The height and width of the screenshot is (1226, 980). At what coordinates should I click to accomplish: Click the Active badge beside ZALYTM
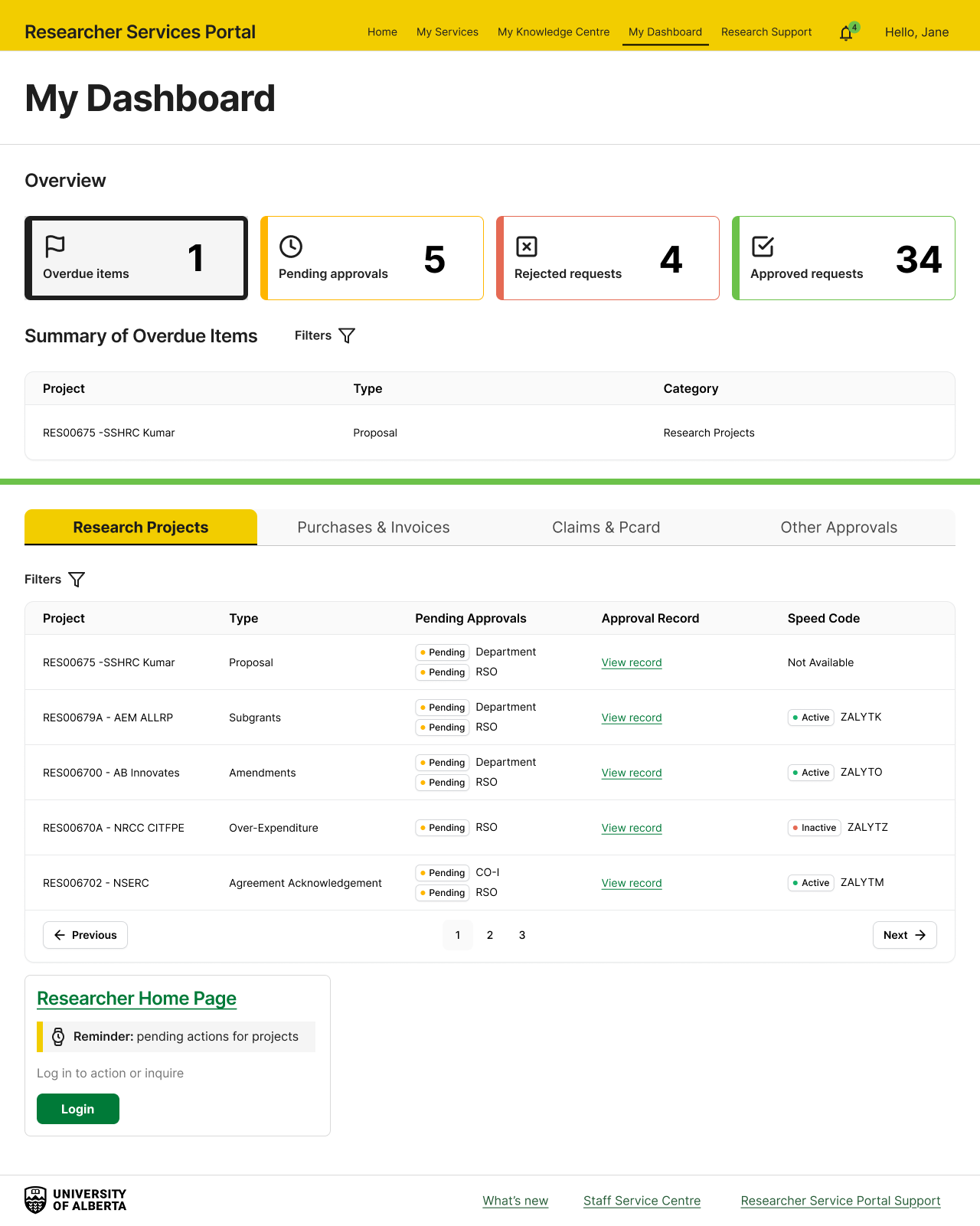pos(811,883)
